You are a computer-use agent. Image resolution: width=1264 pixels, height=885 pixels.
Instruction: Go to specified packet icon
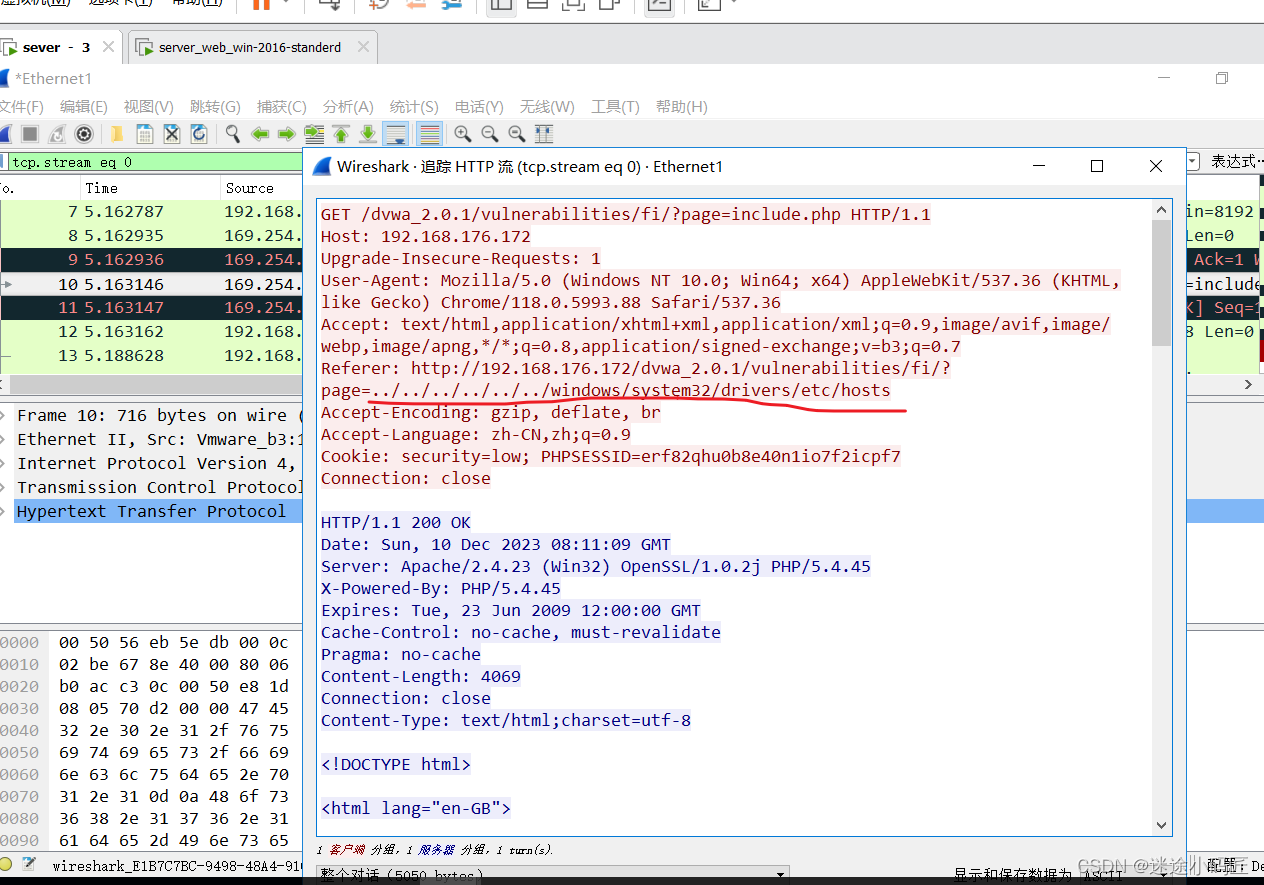point(314,133)
